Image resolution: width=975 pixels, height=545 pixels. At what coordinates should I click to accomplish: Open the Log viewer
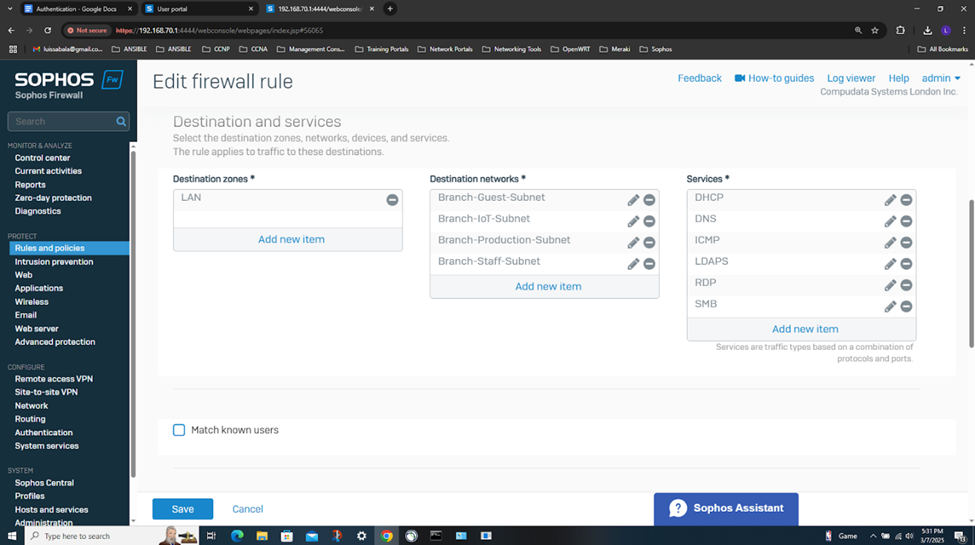pyautogui.click(x=851, y=78)
